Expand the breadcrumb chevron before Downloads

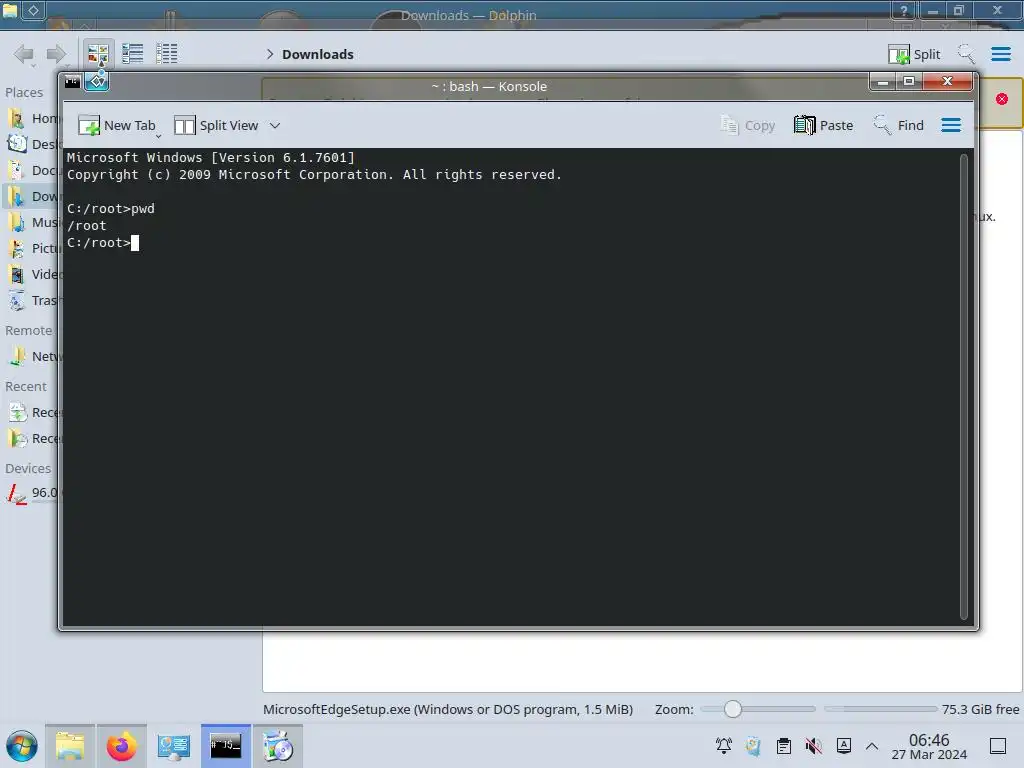[x=270, y=54]
